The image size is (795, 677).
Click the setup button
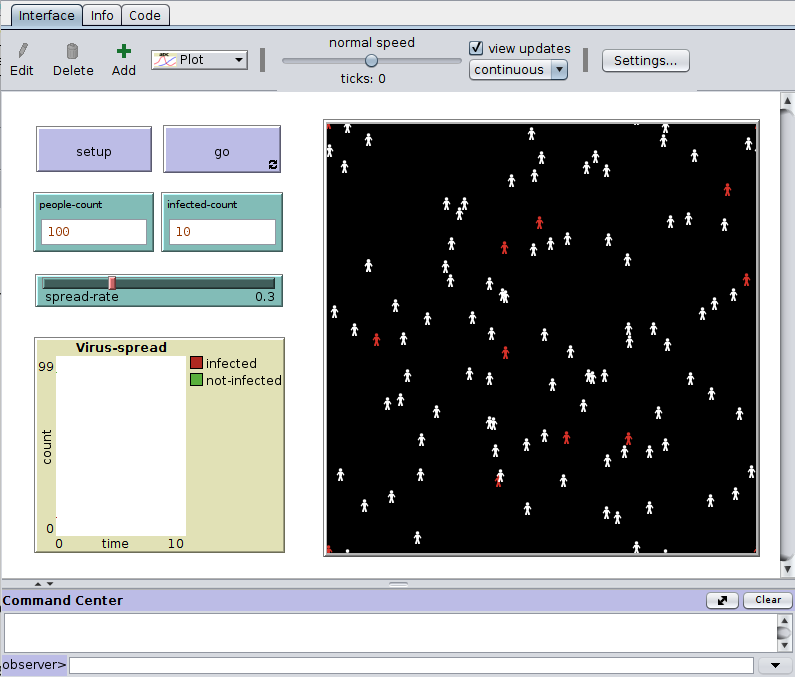click(94, 150)
